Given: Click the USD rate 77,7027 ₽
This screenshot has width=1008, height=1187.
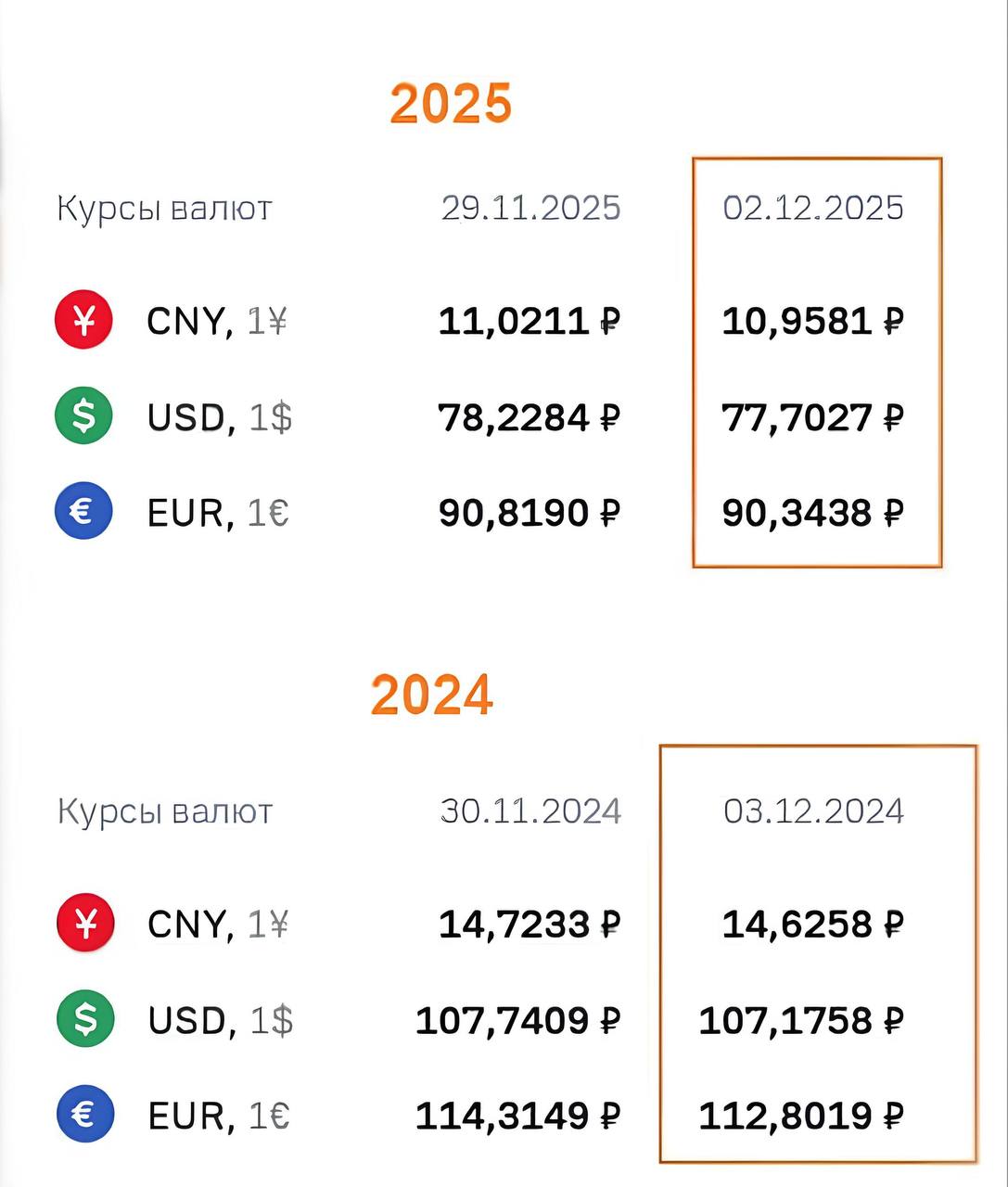Looking at the screenshot, I should coord(812,417).
